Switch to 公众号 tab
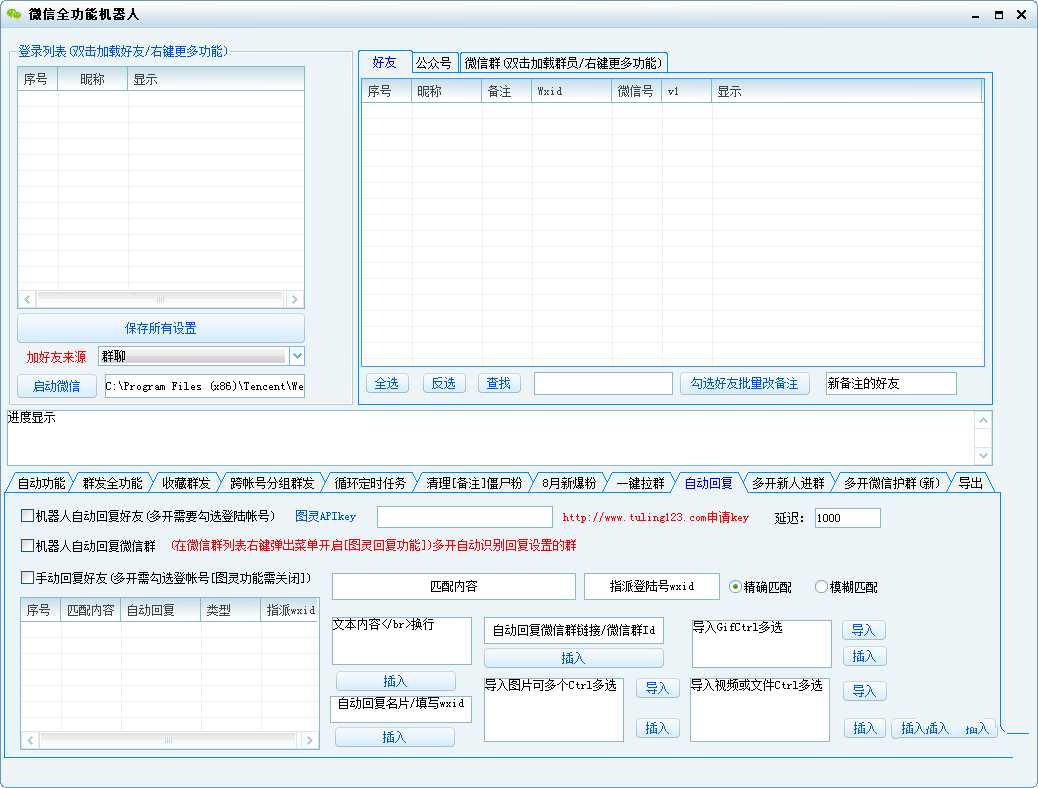Image resolution: width=1038 pixels, height=788 pixels. 434,63
